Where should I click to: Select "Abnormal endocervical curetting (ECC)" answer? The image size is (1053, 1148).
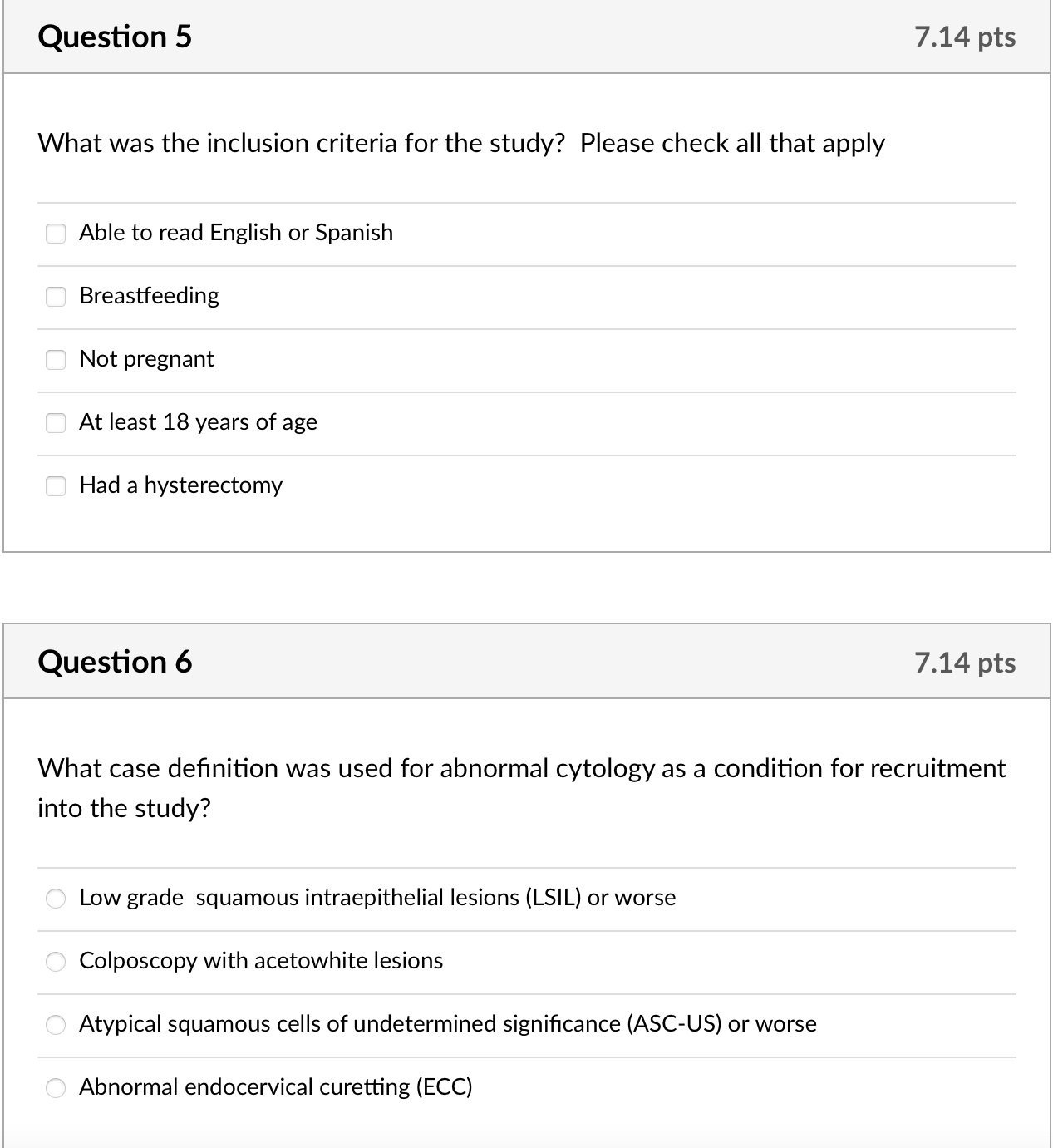(56, 1087)
